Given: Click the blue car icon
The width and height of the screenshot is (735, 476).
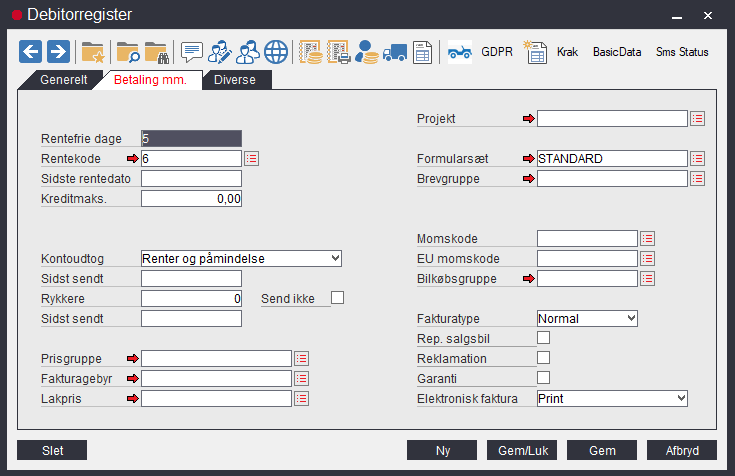Looking at the screenshot, I should coord(459,52).
